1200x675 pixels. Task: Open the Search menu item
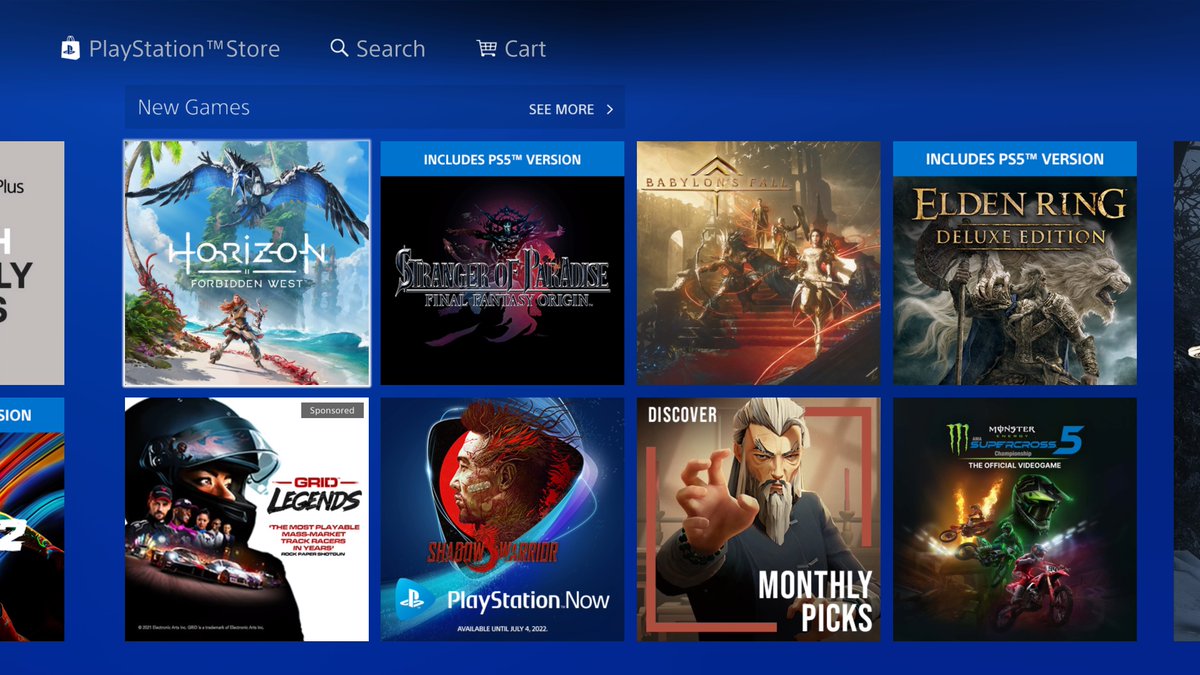pos(378,48)
